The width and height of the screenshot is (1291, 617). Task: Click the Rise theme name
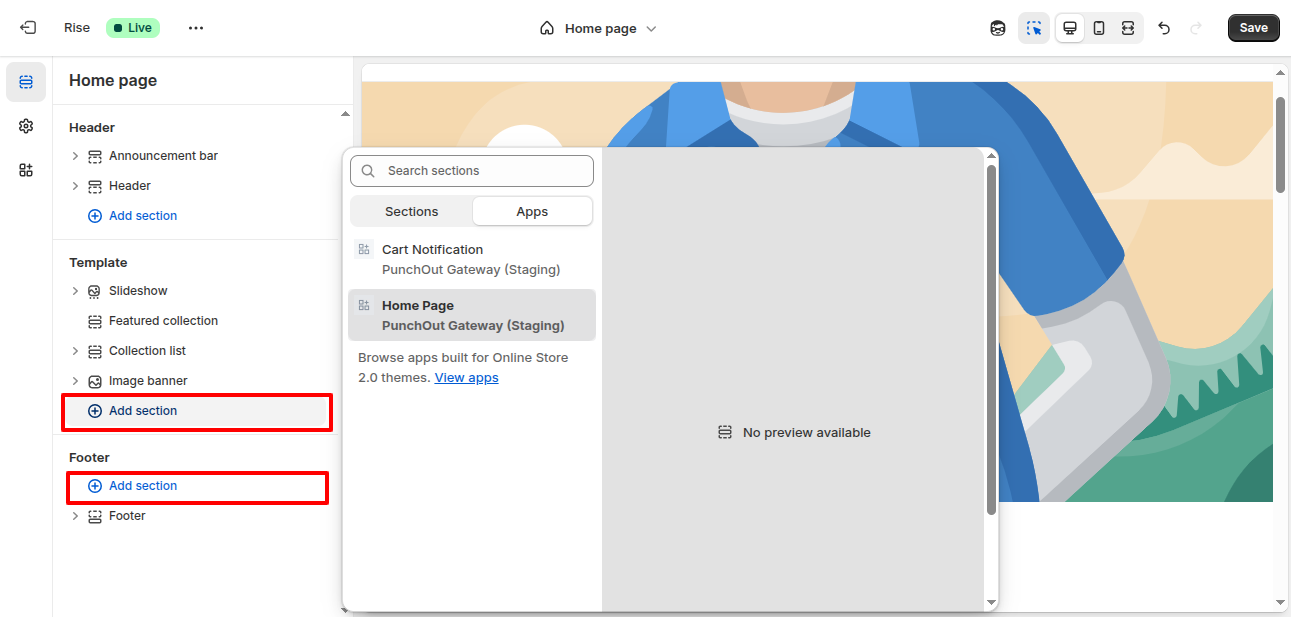click(x=77, y=28)
